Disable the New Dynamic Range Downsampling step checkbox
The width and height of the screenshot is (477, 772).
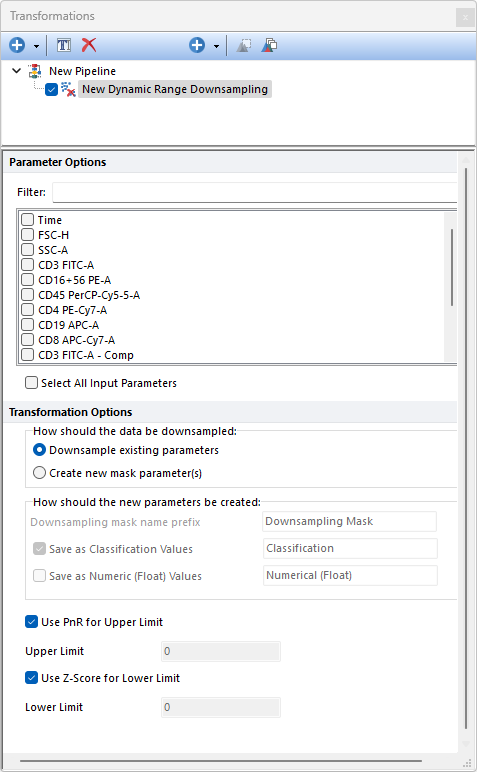point(51,90)
